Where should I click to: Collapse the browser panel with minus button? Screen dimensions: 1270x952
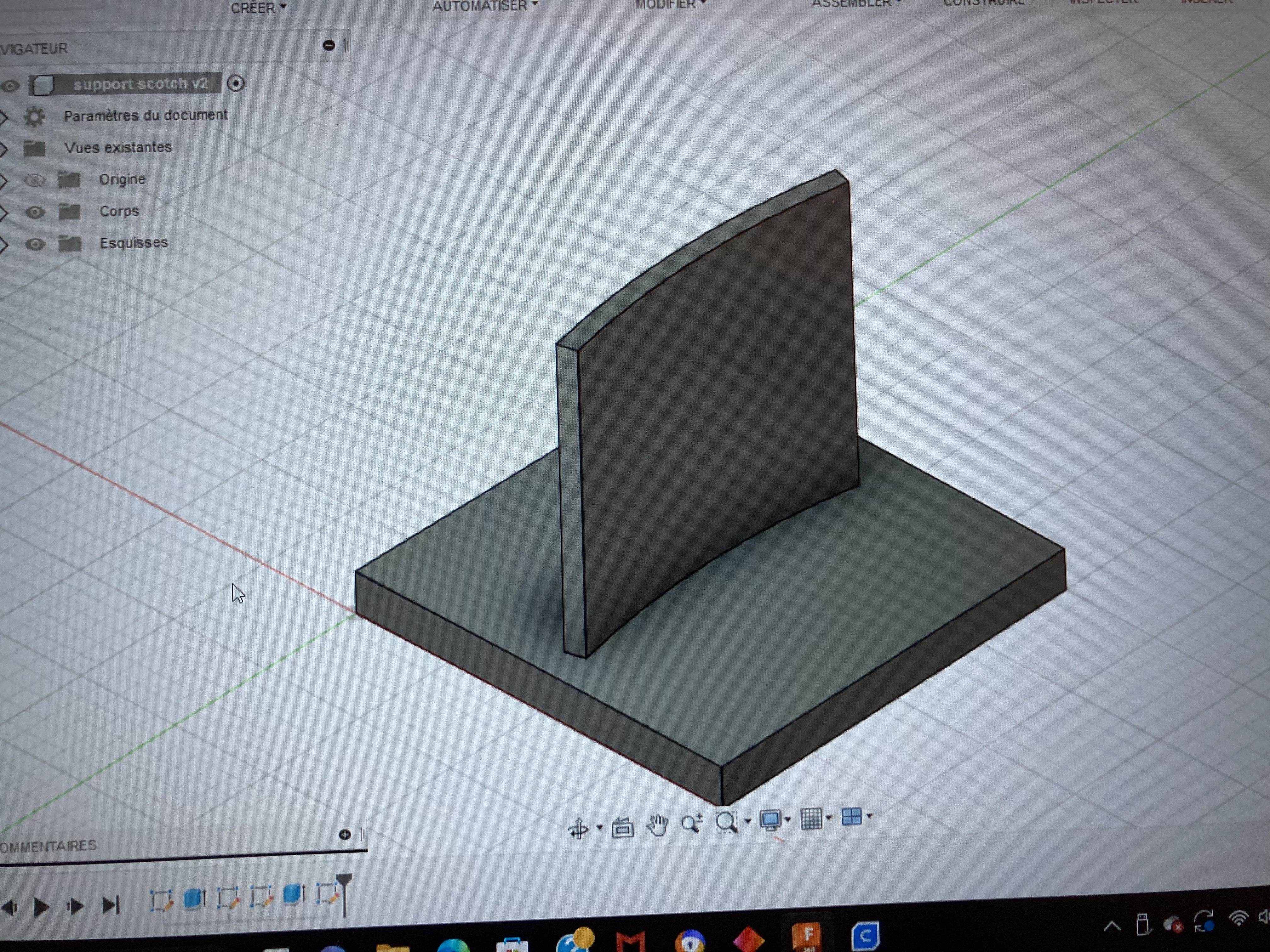329,45
